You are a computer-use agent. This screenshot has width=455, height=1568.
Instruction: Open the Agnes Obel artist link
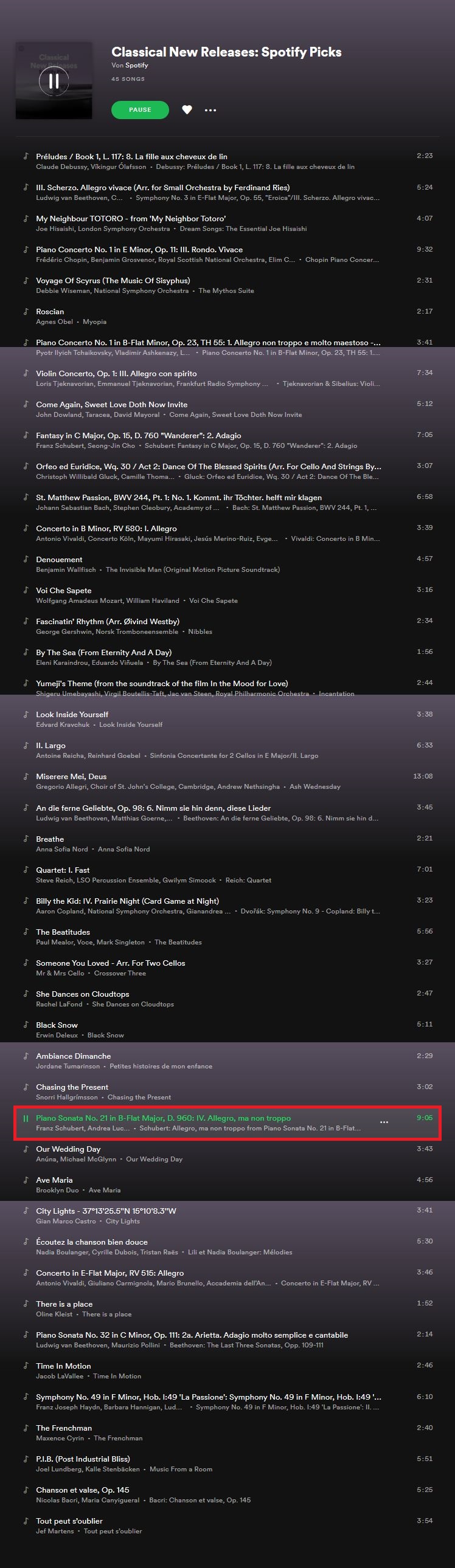[54, 322]
